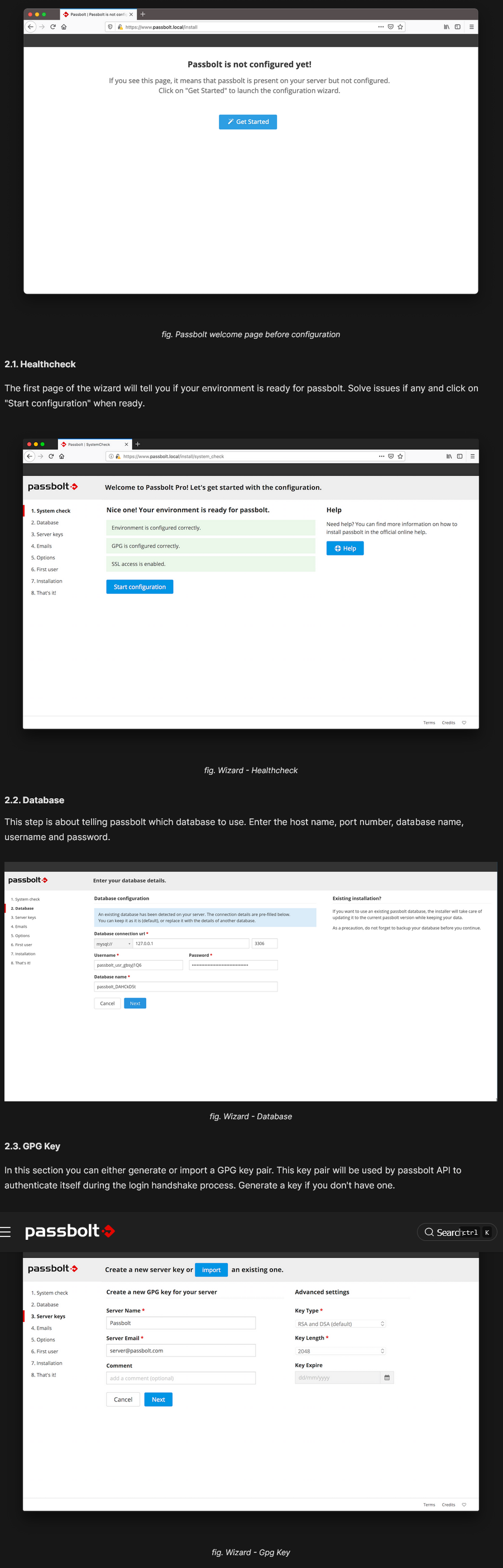
Task: Open the Key Length 2048 dropdown
Action: [341, 1351]
